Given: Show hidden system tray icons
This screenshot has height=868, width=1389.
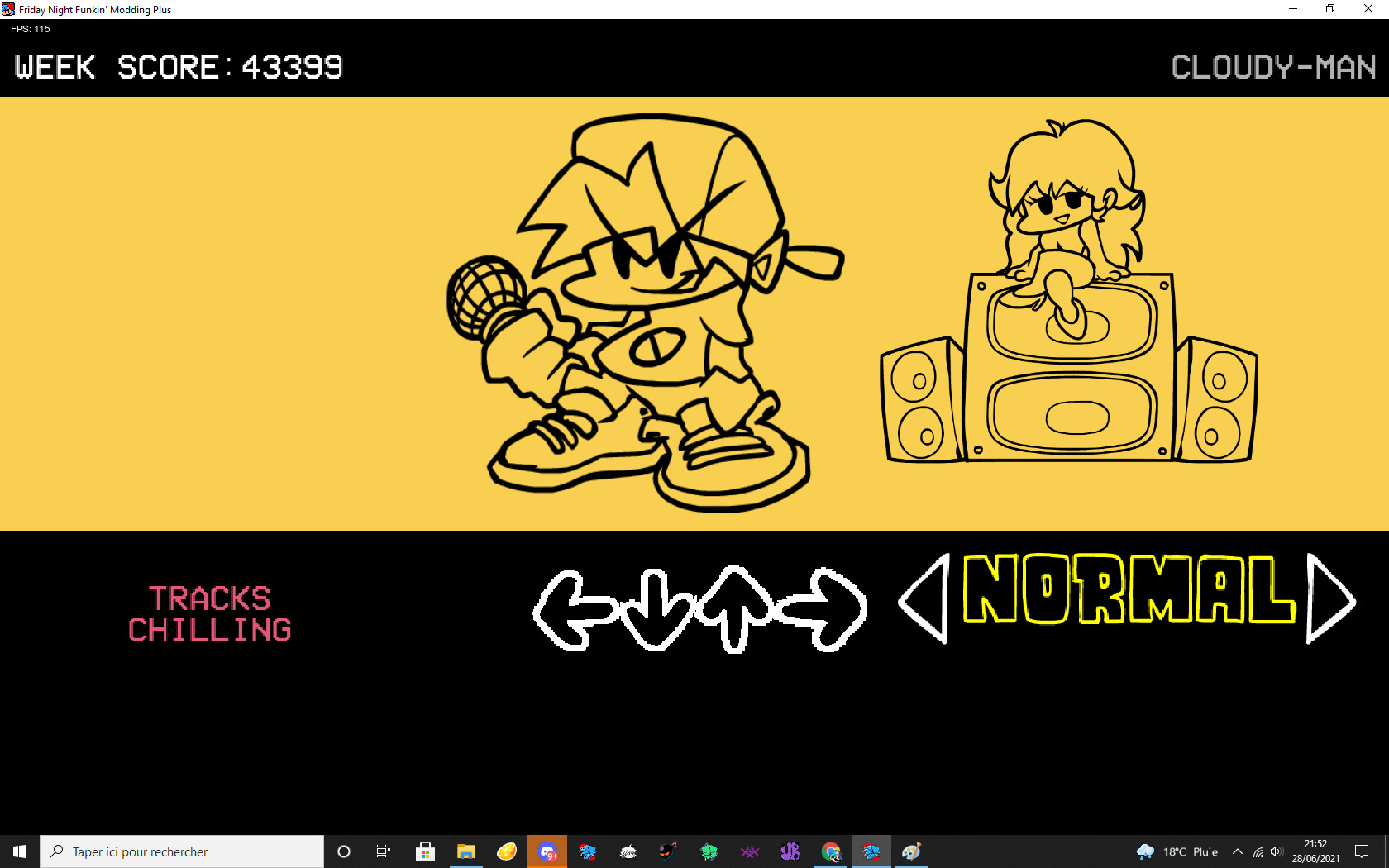Looking at the screenshot, I should pyautogui.click(x=1238, y=851).
